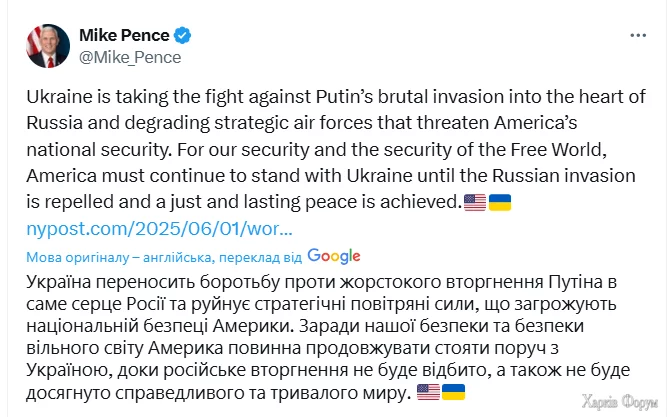This screenshot has width=668, height=417.
Task: Open the three-dot more options menu
Action: click(637, 35)
